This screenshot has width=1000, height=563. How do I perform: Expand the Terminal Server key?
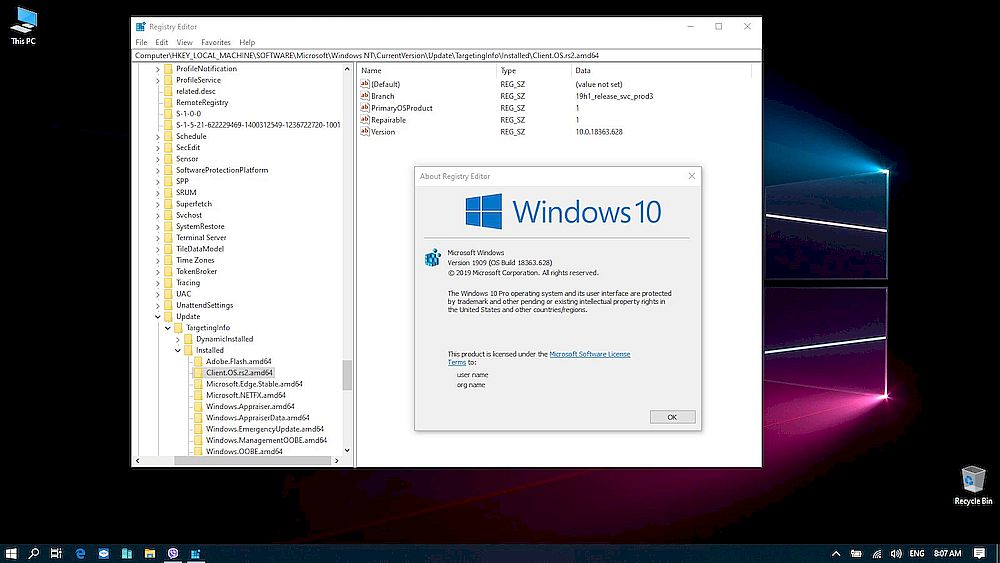tap(158, 238)
